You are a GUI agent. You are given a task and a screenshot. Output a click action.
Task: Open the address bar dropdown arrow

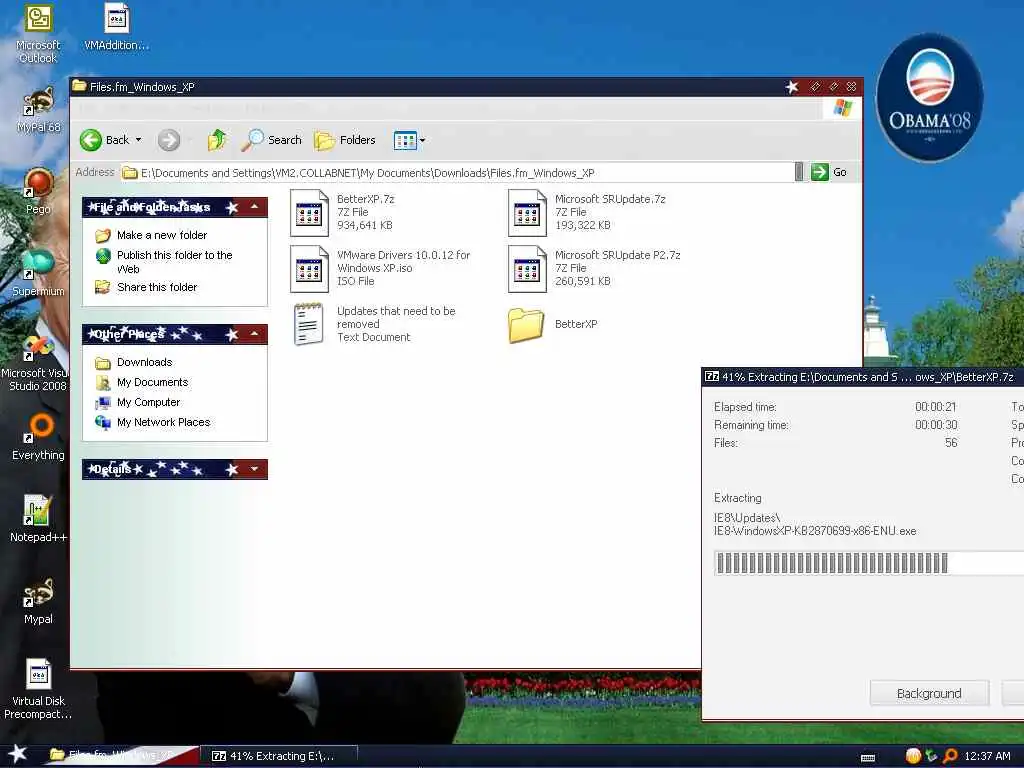pos(799,172)
